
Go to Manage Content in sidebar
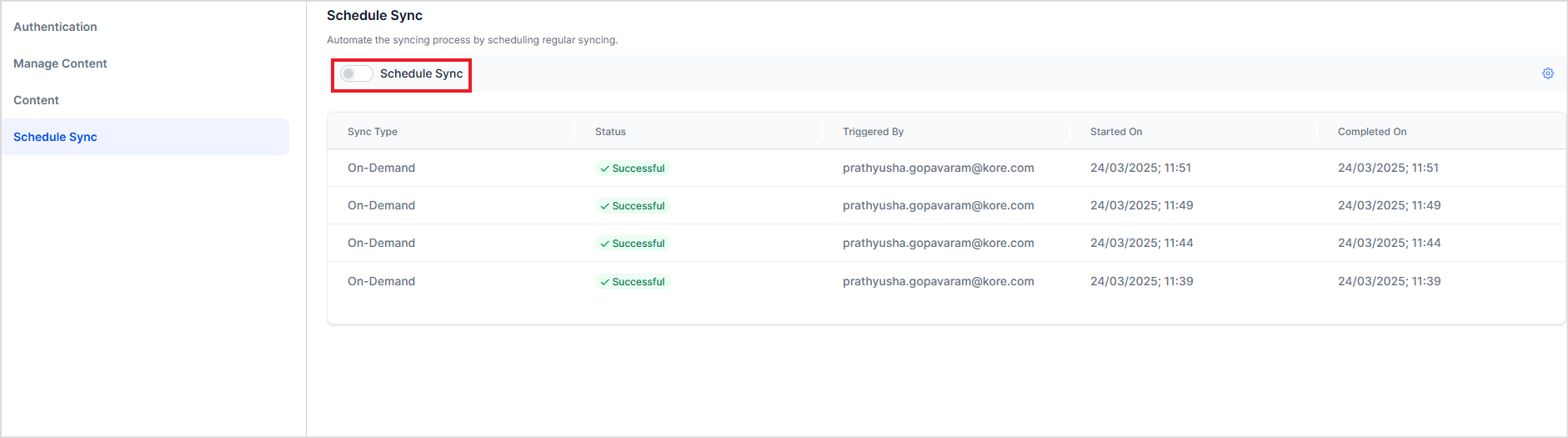pos(60,63)
